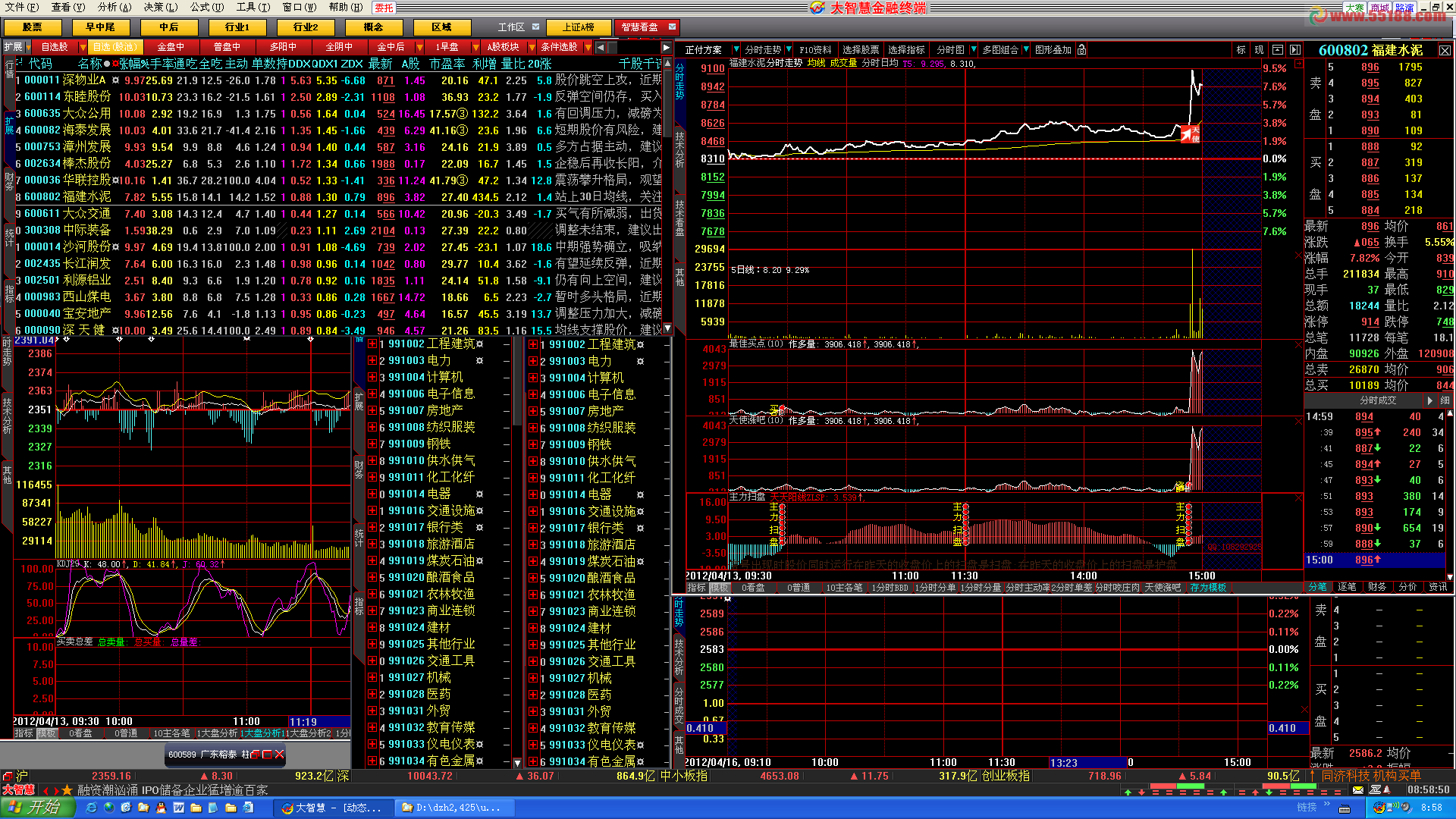The height and width of the screenshot is (819, 1456).
Task: Click the Word icon in quick launch
Action: point(179,808)
